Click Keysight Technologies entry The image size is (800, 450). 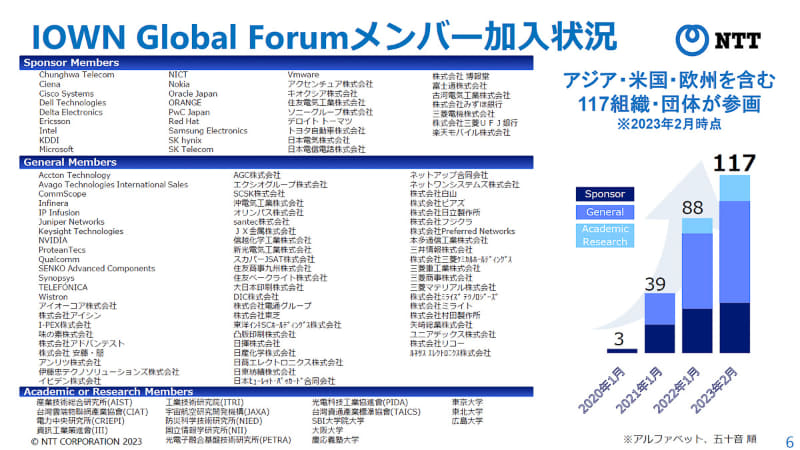click(x=81, y=231)
